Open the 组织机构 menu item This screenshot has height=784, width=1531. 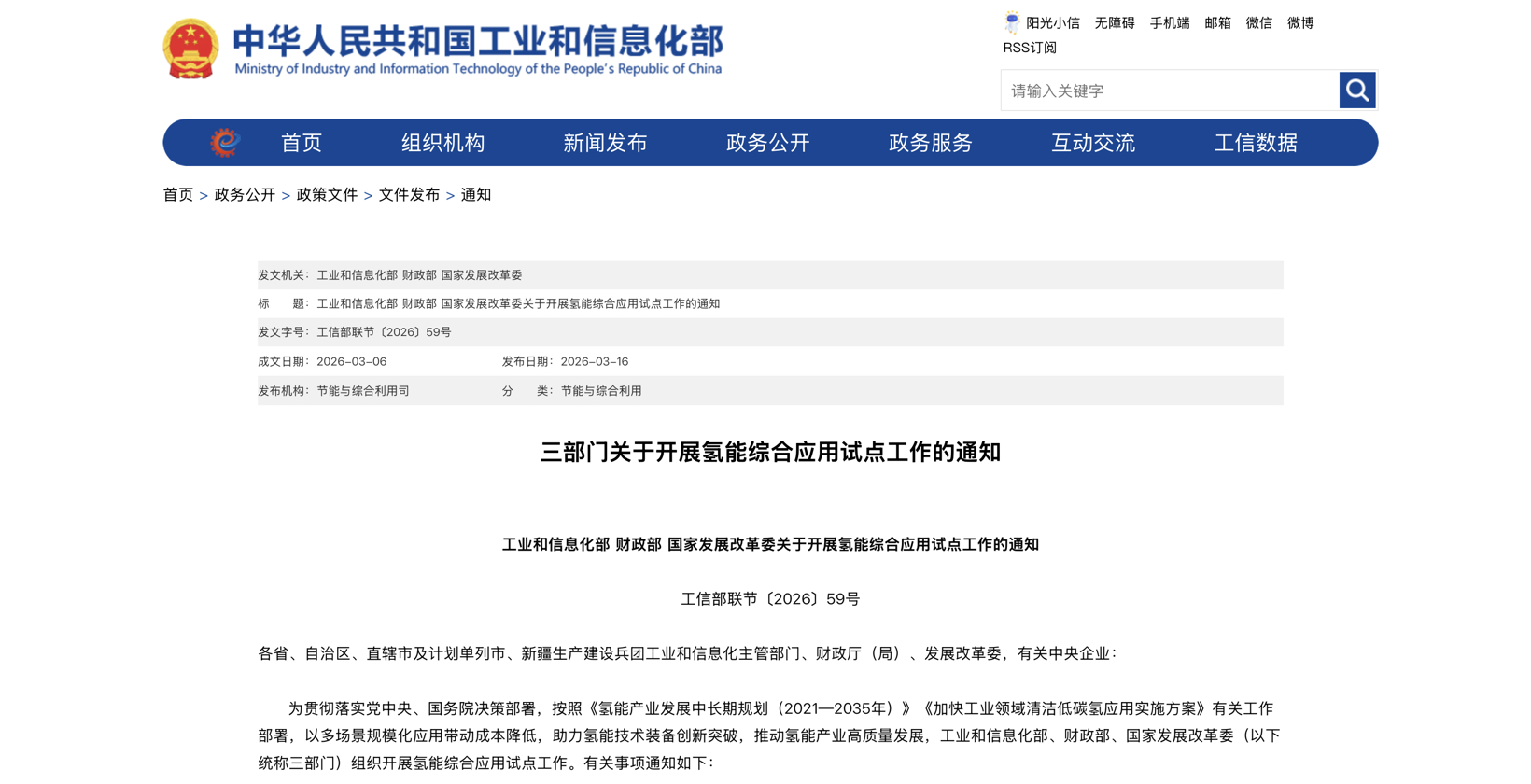click(443, 143)
